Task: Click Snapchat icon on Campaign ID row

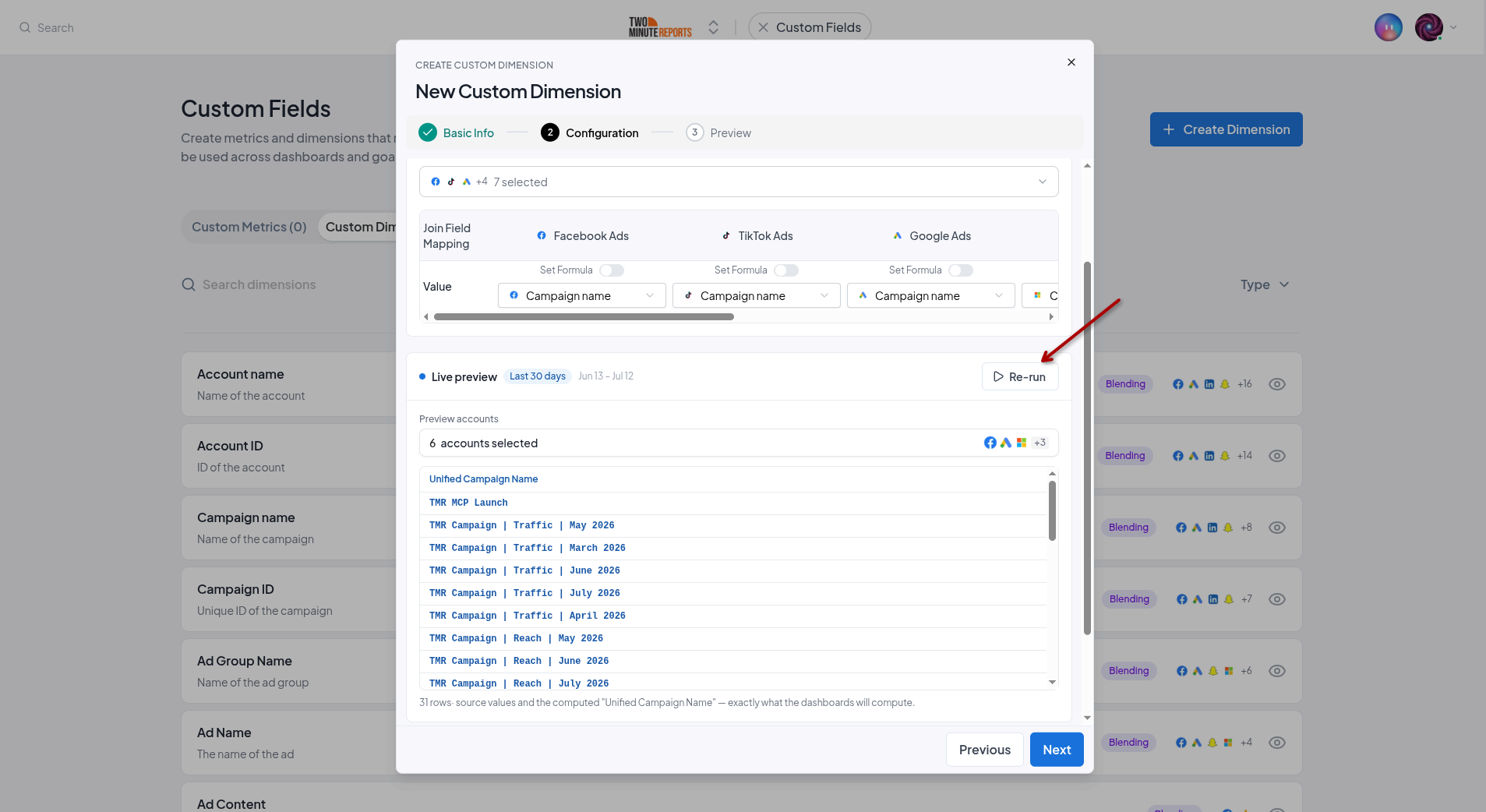Action: click(x=1229, y=599)
